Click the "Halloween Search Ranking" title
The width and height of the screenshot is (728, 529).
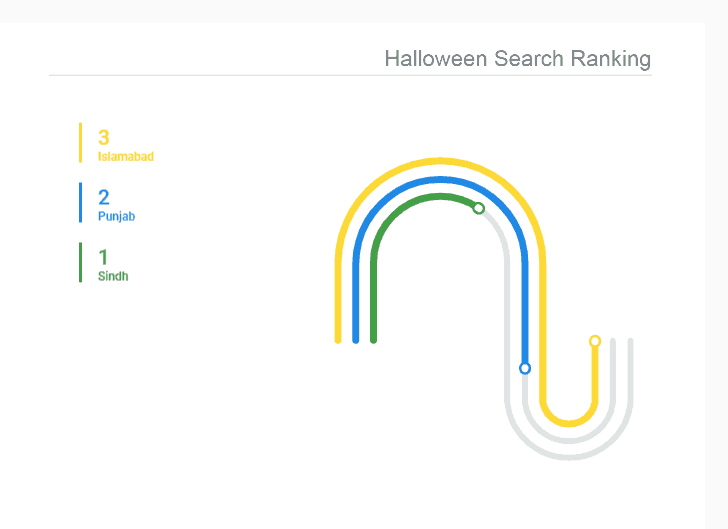[517, 58]
